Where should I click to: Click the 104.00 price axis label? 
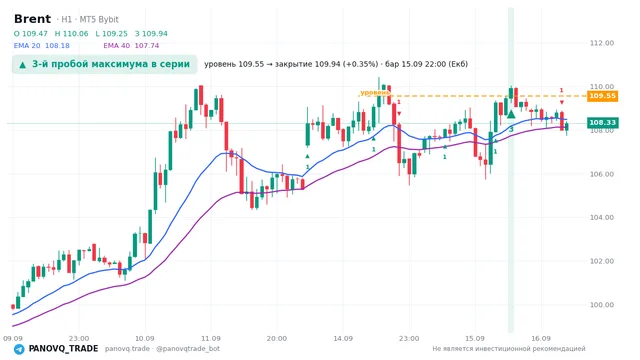[602, 218]
